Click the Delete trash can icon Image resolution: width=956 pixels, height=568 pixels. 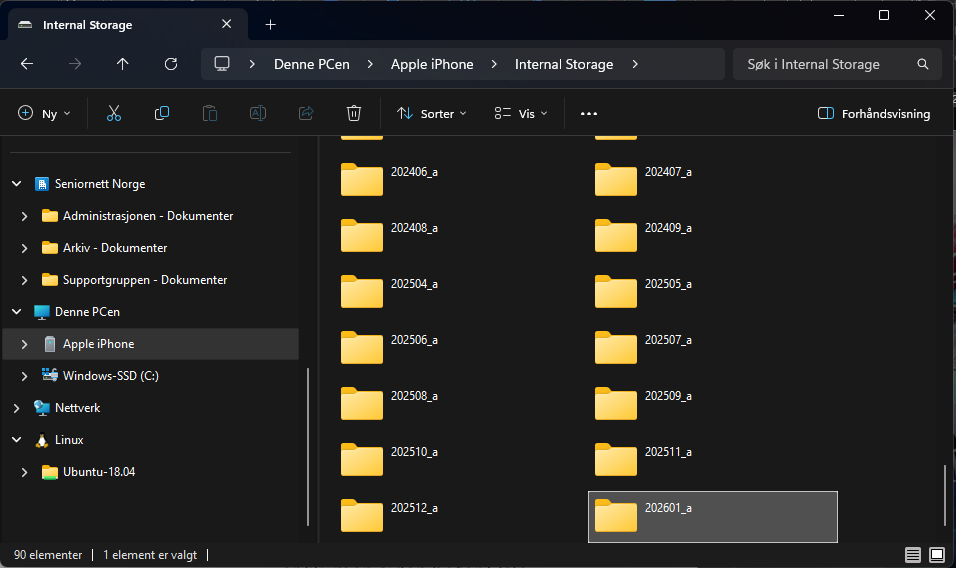[354, 114]
